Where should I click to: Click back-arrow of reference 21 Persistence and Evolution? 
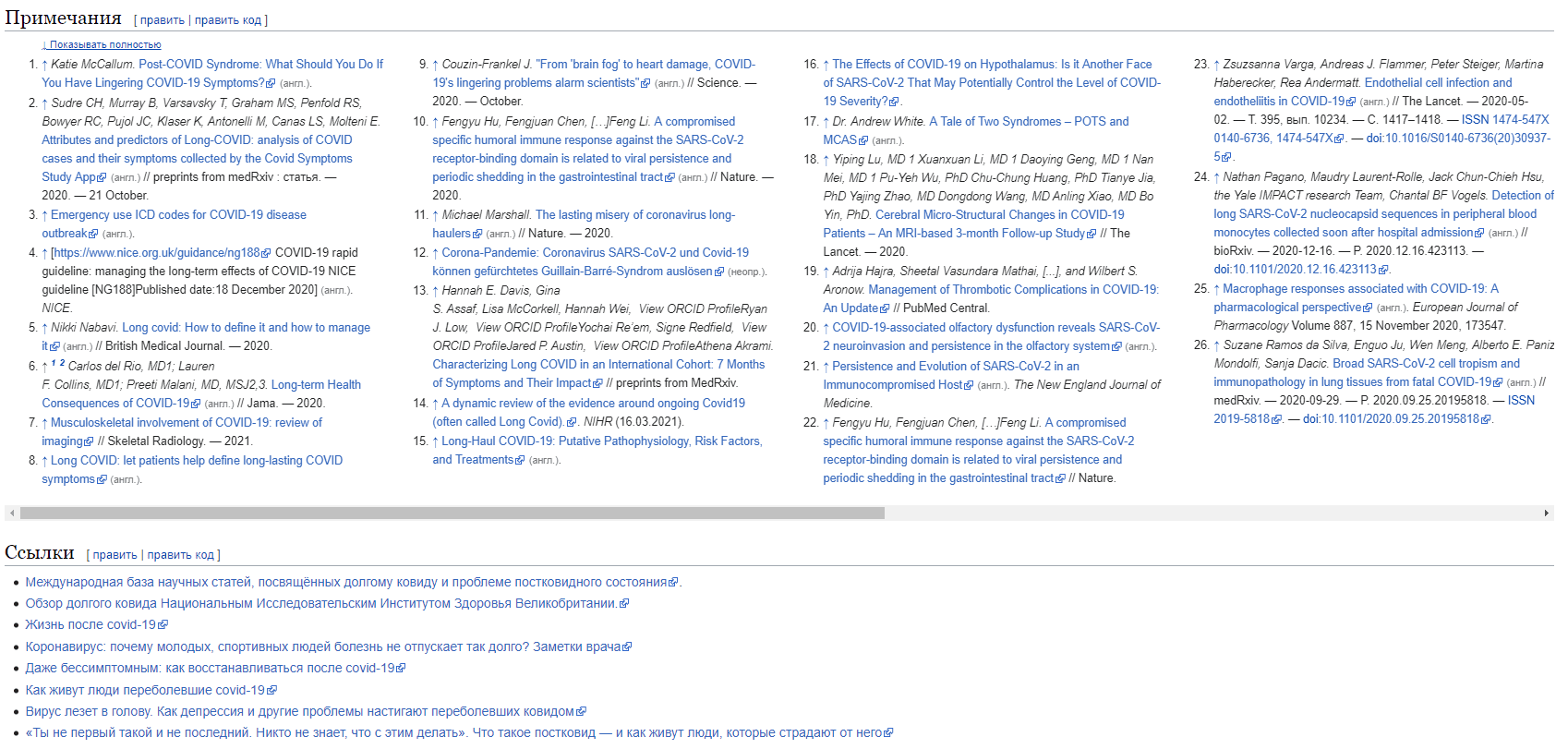826,367
